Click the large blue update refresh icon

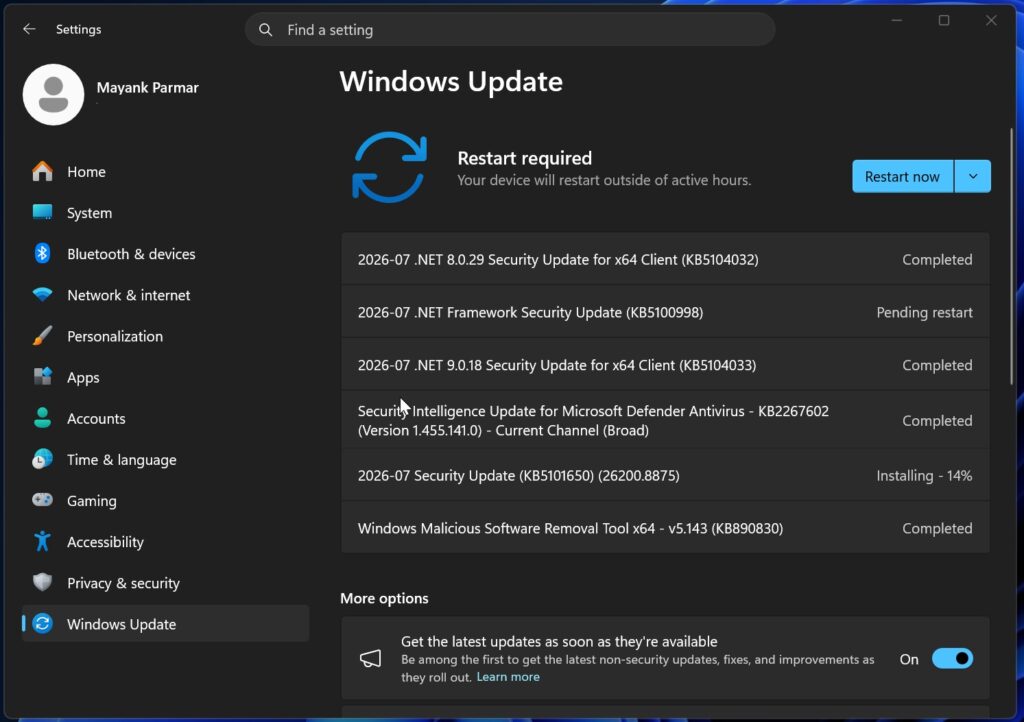pos(390,168)
